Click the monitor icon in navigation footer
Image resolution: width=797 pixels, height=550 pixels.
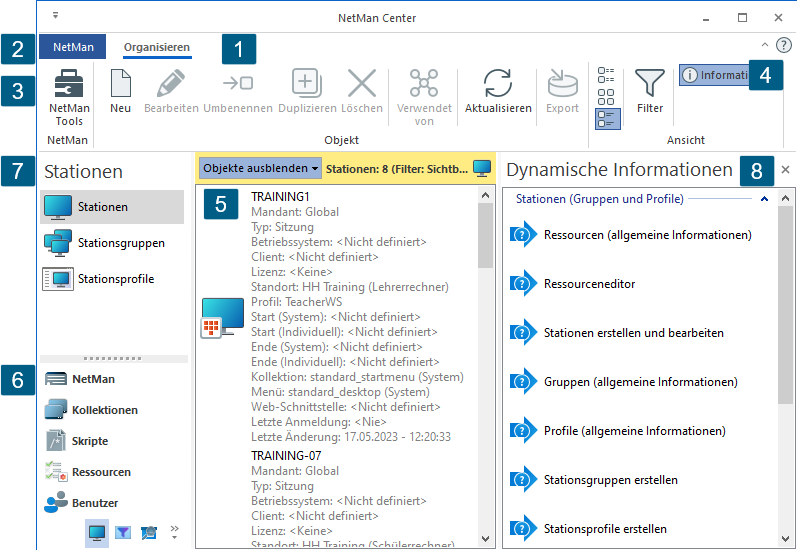coord(97,533)
